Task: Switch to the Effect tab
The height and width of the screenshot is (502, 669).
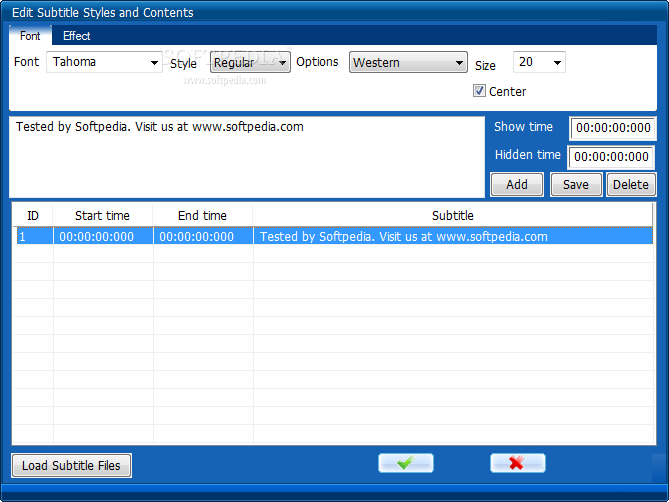Action: [x=76, y=36]
